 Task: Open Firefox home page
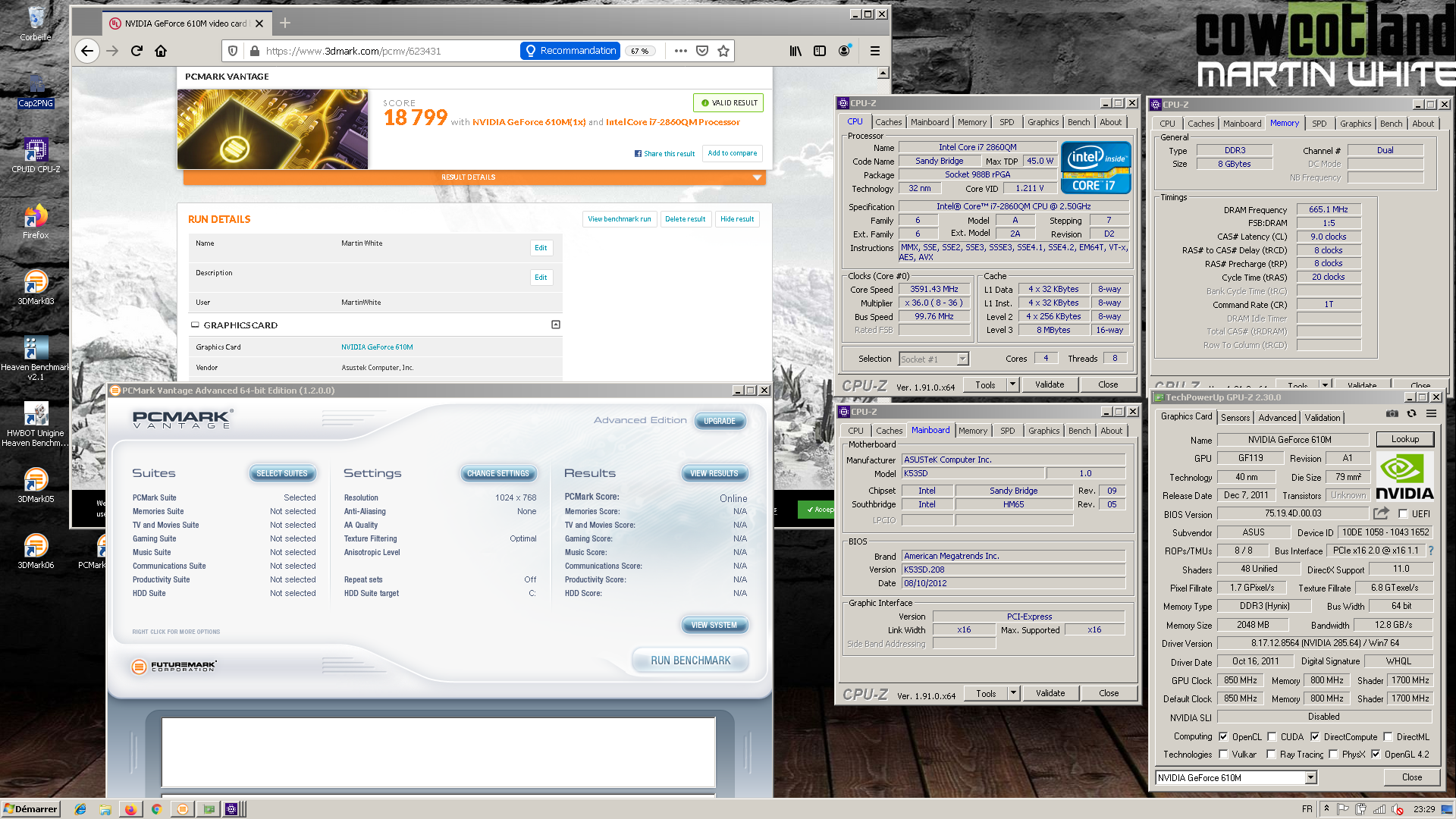pyautogui.click(x=161, y=51)
